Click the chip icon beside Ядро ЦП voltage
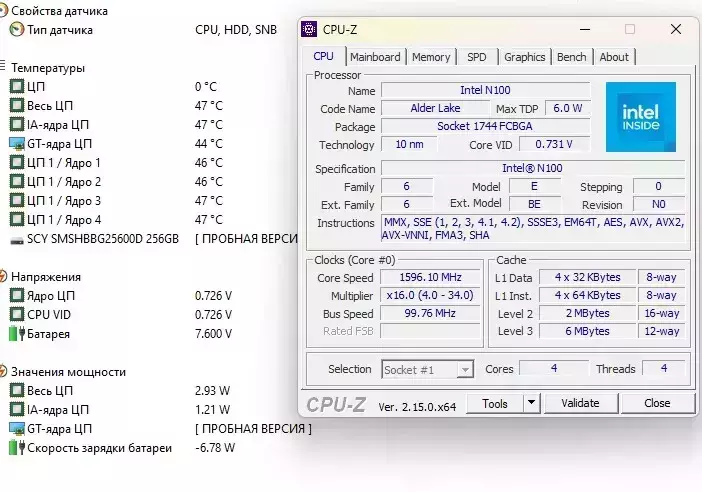 (17, 295)
